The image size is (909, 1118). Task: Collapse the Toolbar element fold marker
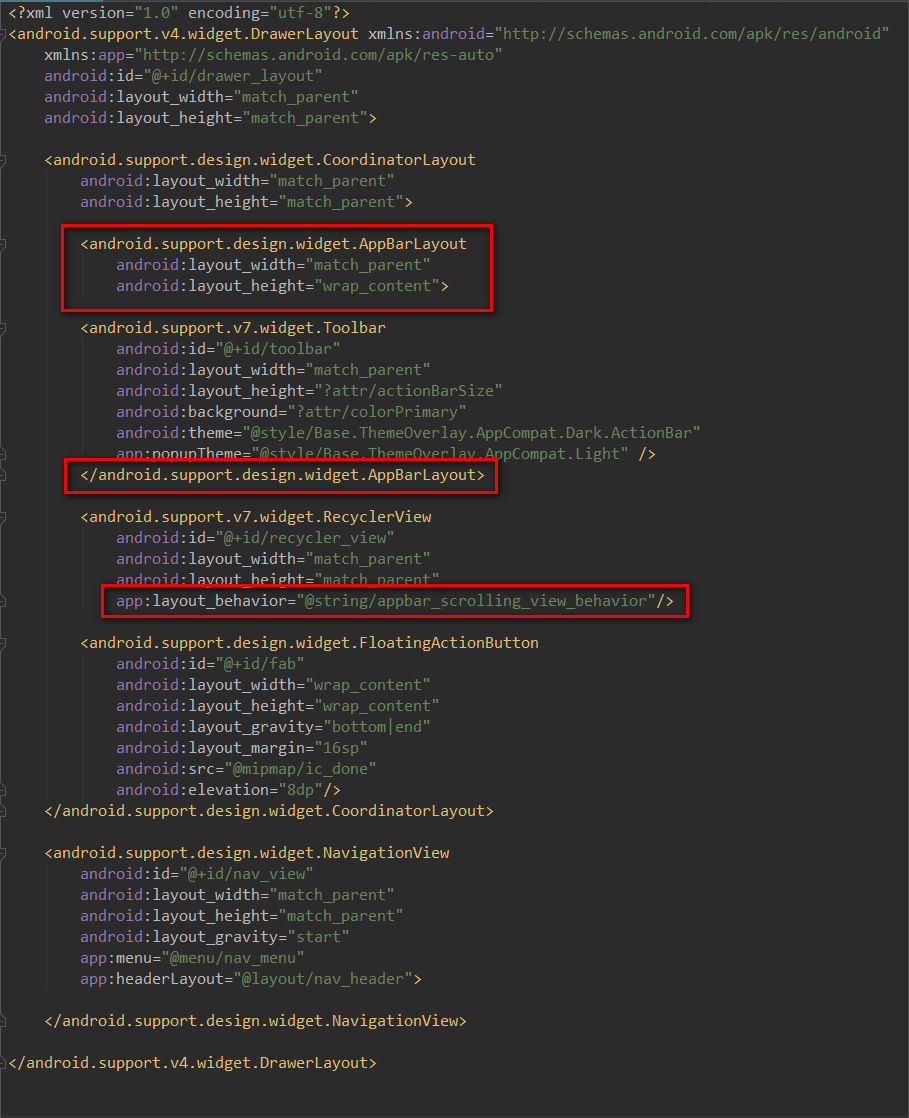3,329
